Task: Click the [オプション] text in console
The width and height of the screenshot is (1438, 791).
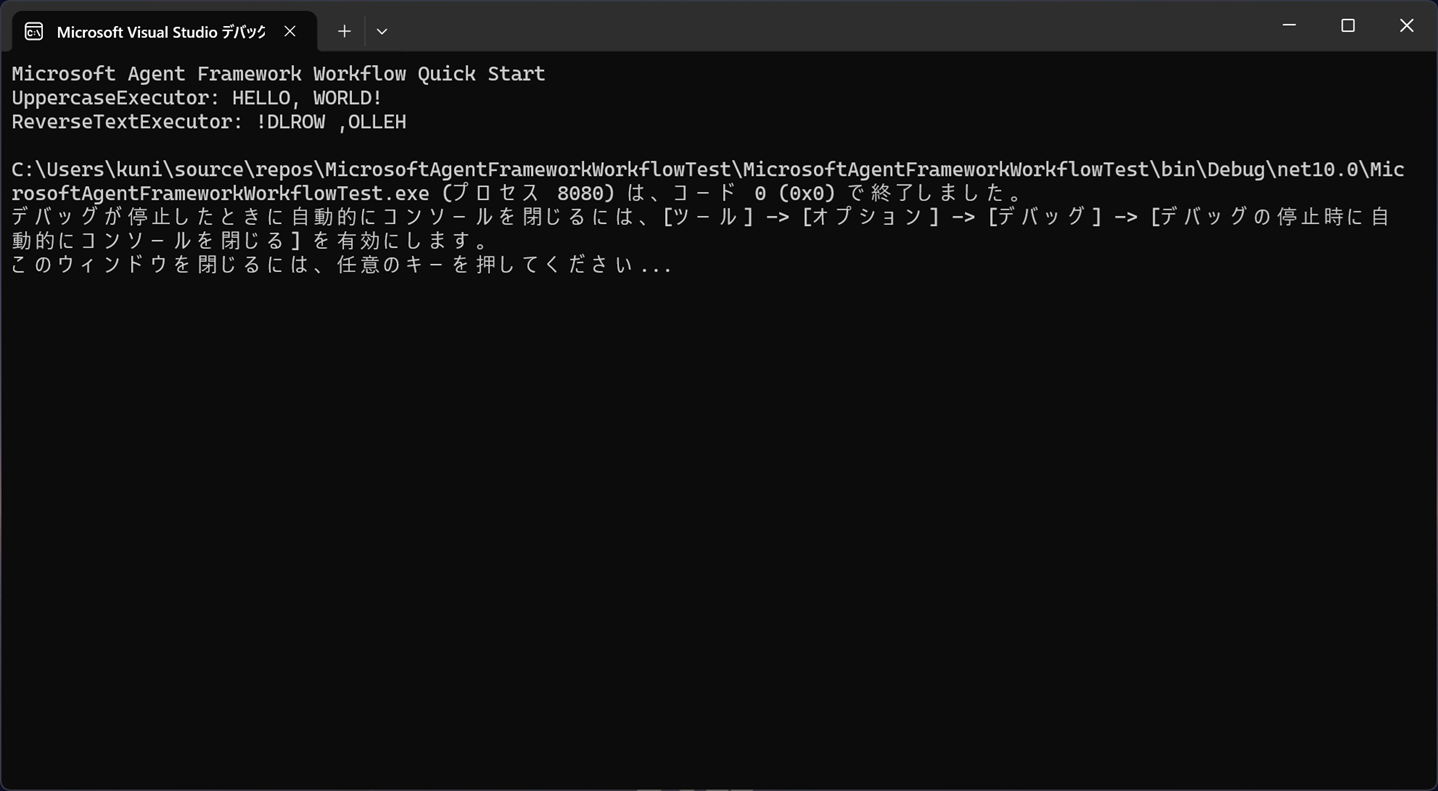Action: pos(871,218)
